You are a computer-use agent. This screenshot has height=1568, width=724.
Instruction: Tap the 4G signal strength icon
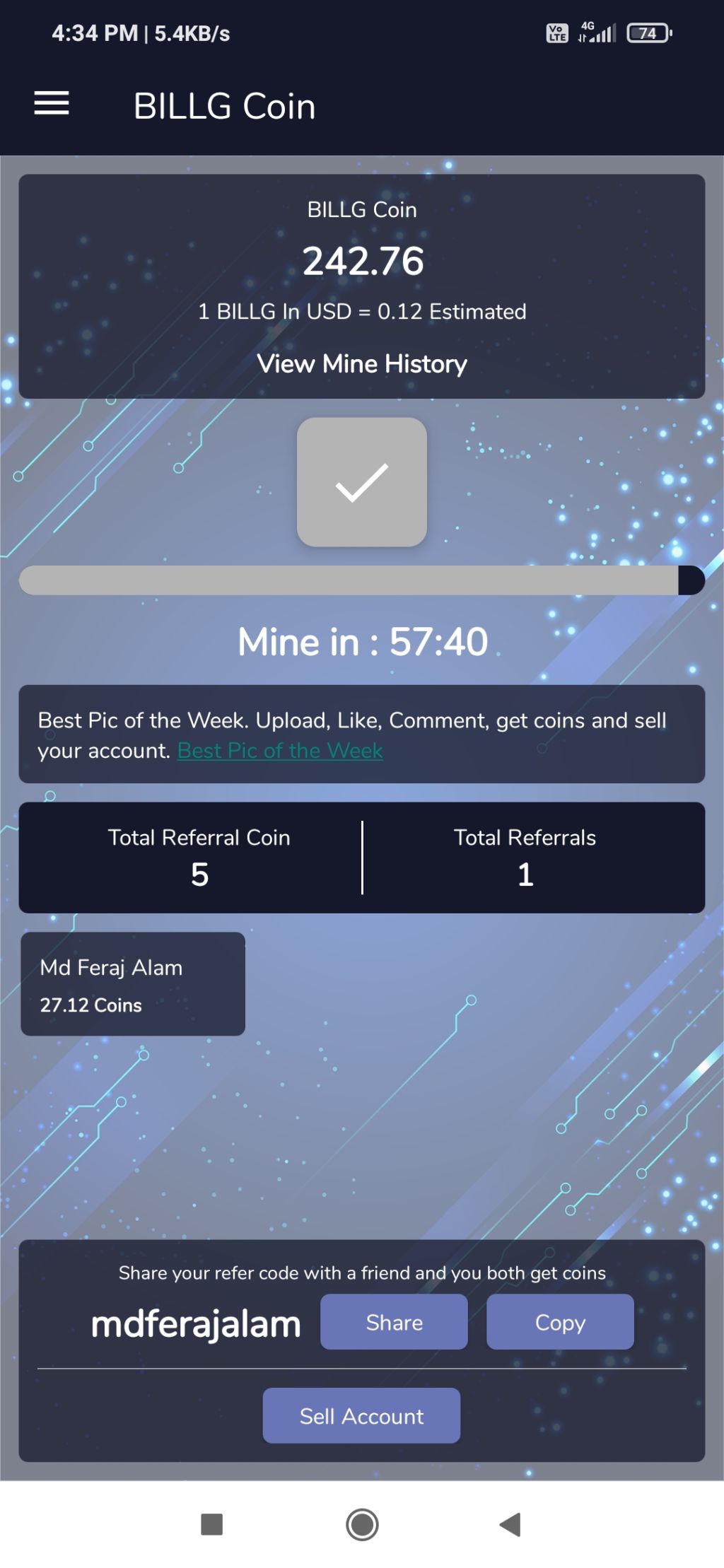point(597,32)
